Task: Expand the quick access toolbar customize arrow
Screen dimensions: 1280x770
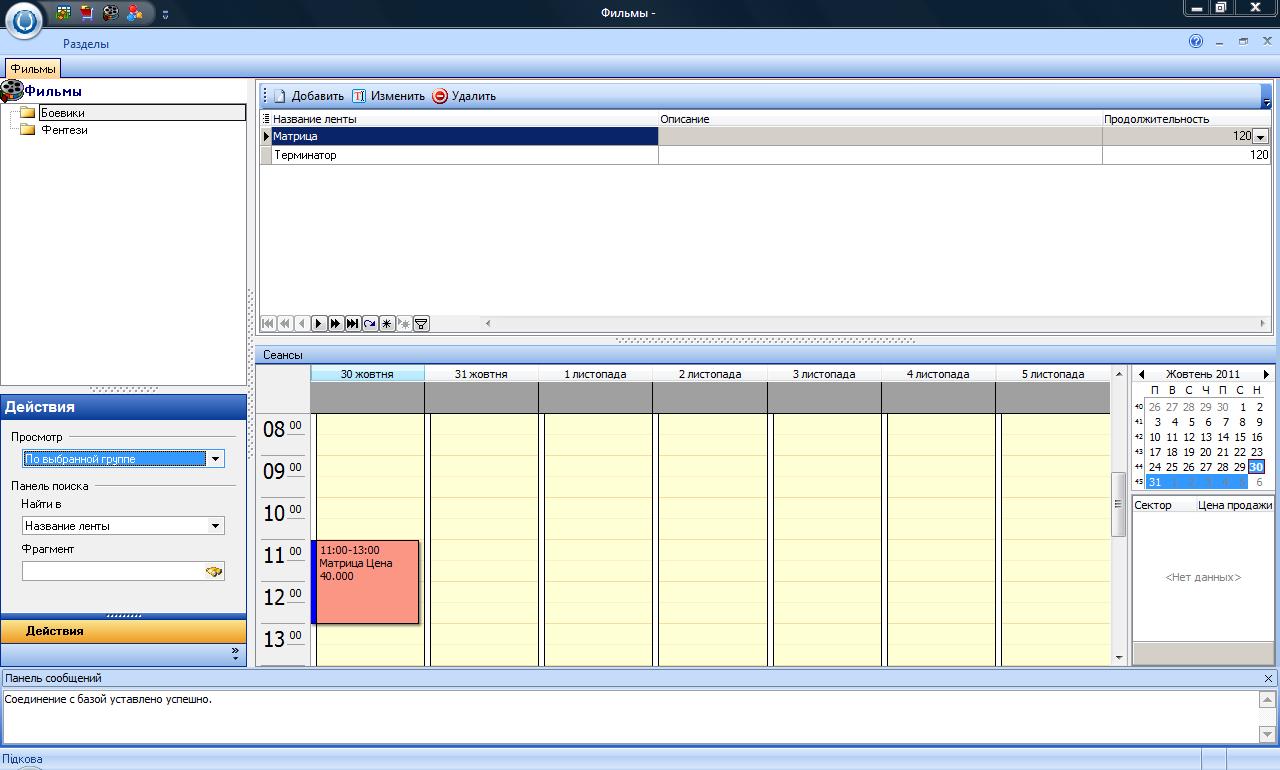Action: coord(165,14)
